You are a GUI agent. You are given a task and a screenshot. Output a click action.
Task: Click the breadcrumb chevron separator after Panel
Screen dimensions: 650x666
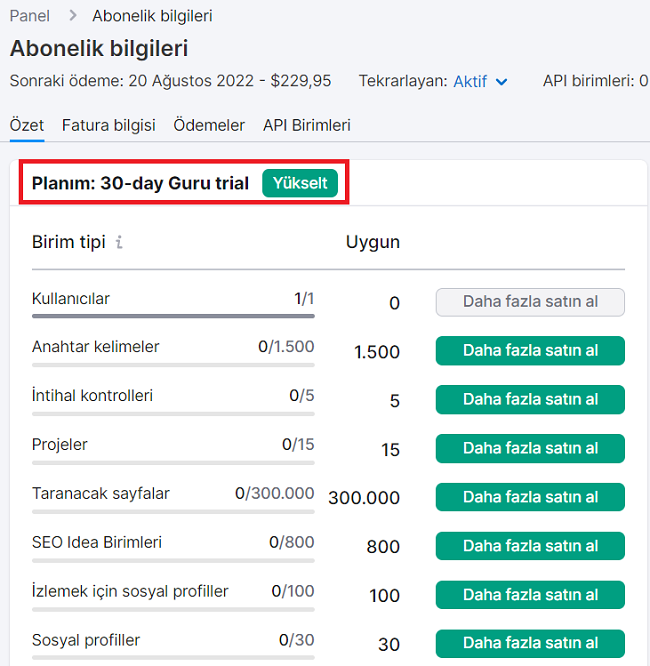click(x=73, y=16)
